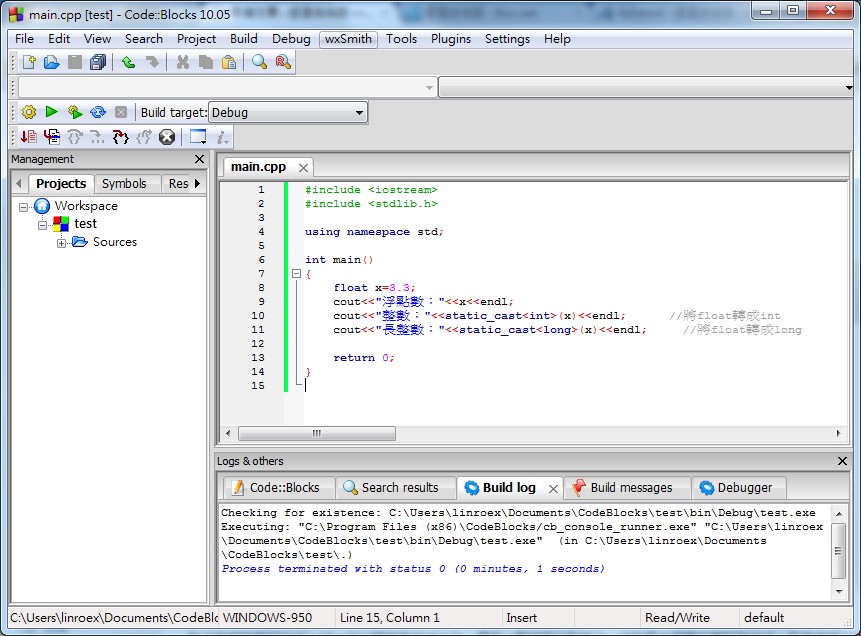Show previous Management tabs with left arrow
The height and width of the screenshot is (636, 861).
[19, 183]
